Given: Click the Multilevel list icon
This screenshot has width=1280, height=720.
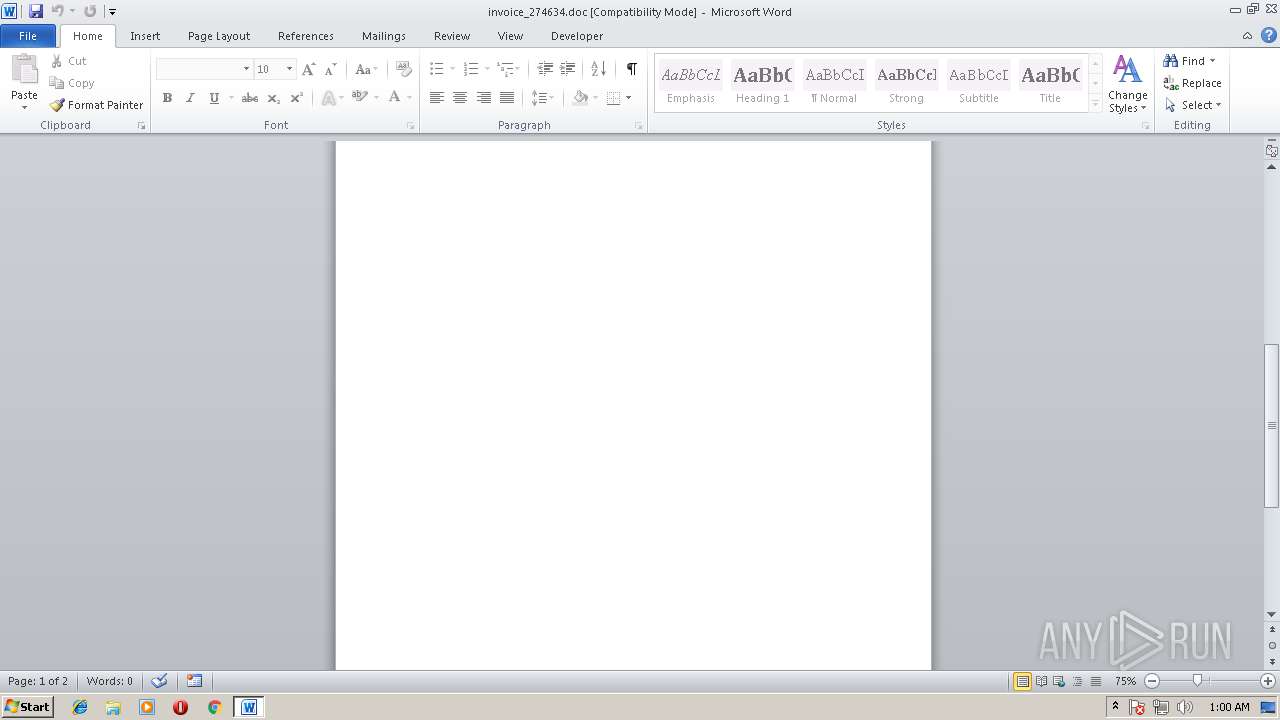Looking at the screenshot, I should (x=505, y=69).
